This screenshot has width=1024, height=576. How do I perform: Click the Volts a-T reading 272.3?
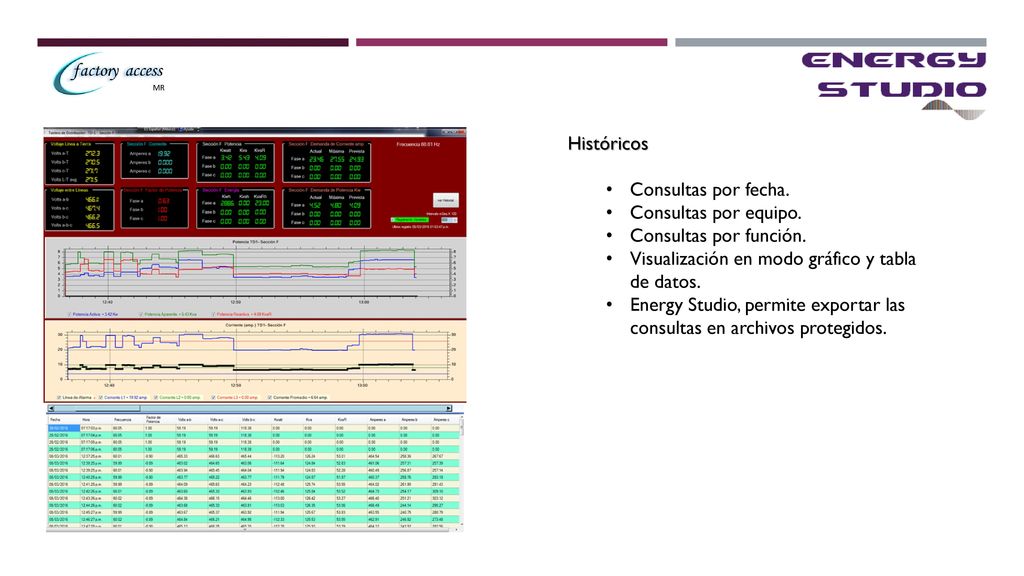click(x=92, y=153)
